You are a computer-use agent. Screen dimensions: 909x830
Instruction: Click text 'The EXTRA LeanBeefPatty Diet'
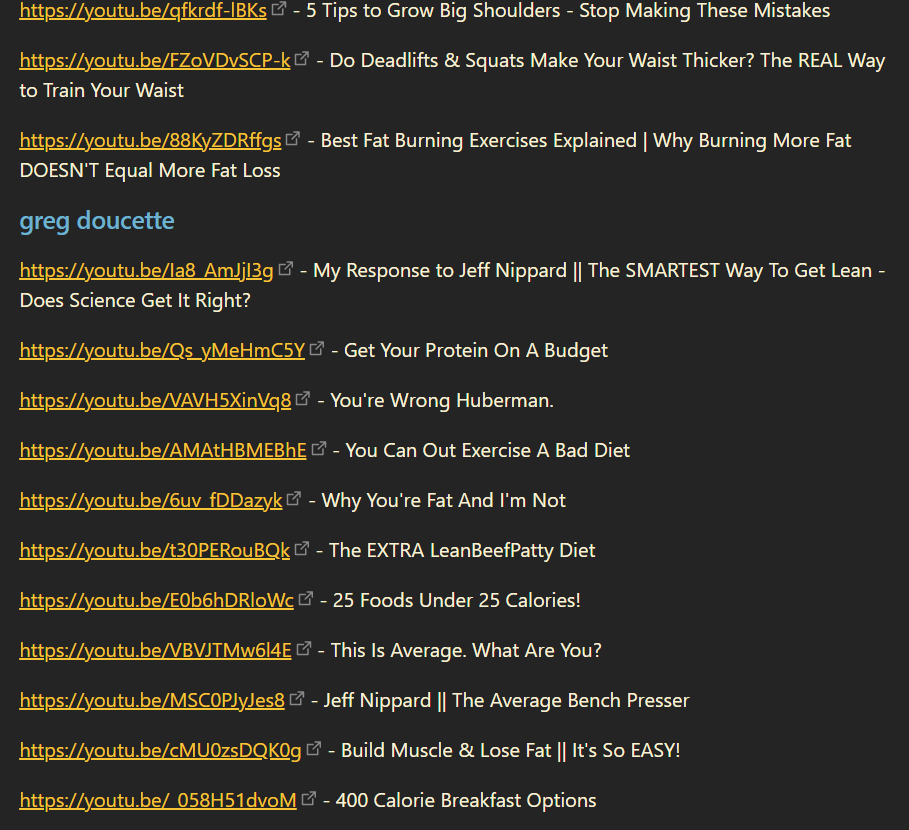[x=462, y=550]
